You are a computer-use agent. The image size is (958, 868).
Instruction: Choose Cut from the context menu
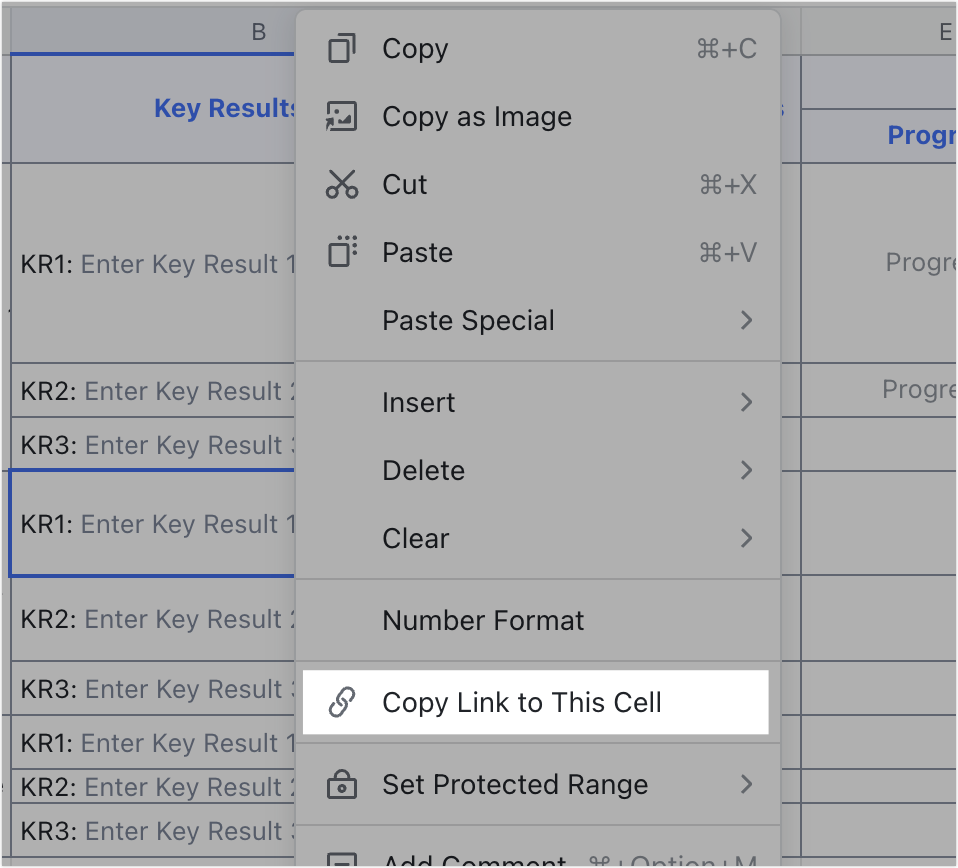click(x=404, y=184)
